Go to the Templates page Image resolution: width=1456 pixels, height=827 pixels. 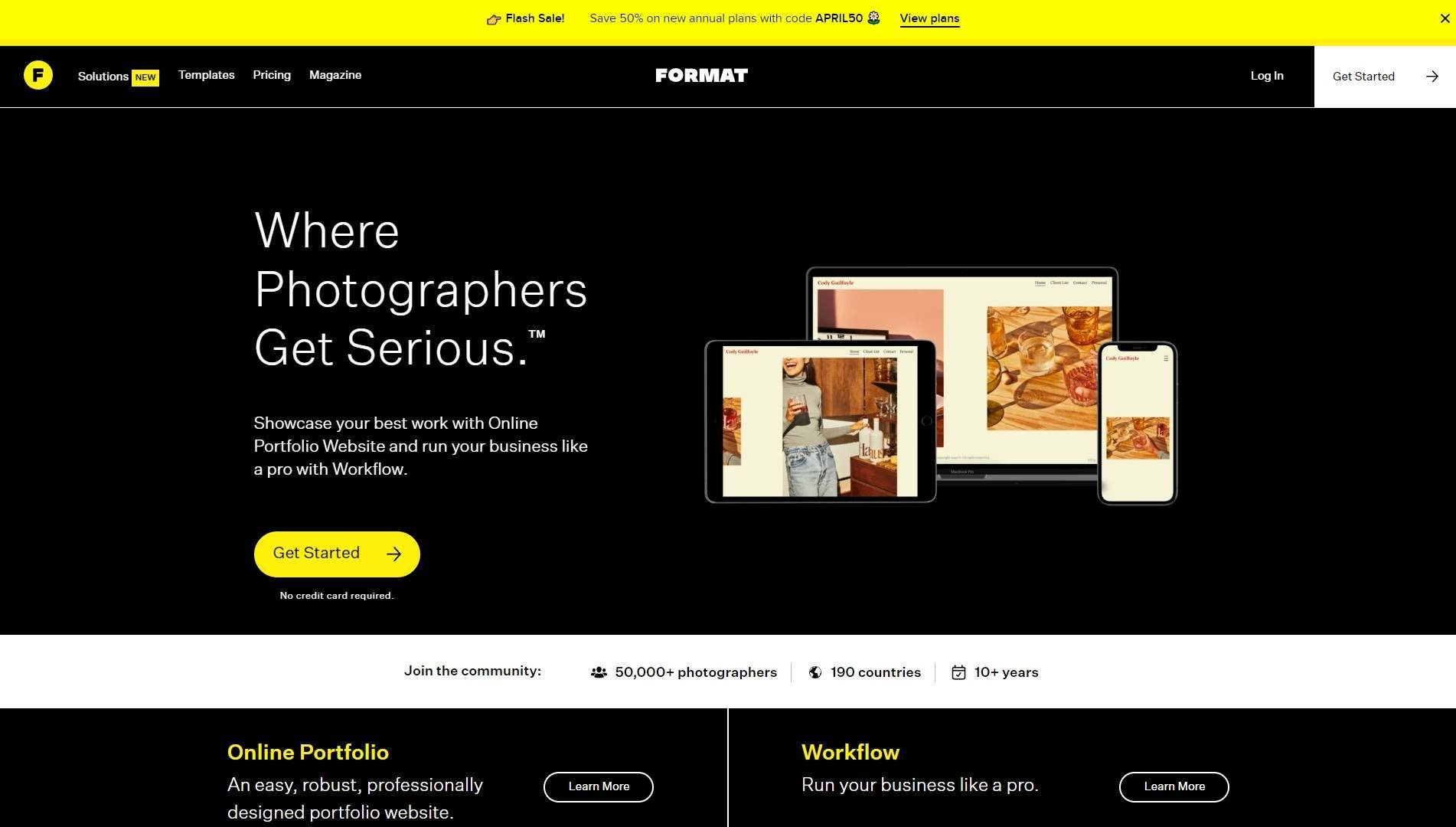tap(207, 75)
